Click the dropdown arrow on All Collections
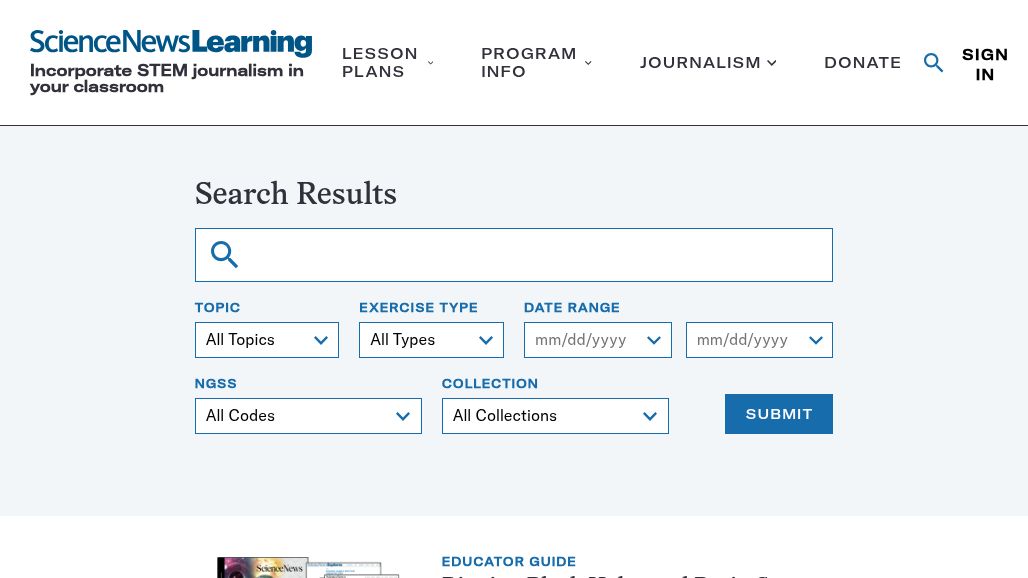The height and width of the screenshot is (578, 1028). click(x=649, y=416)
